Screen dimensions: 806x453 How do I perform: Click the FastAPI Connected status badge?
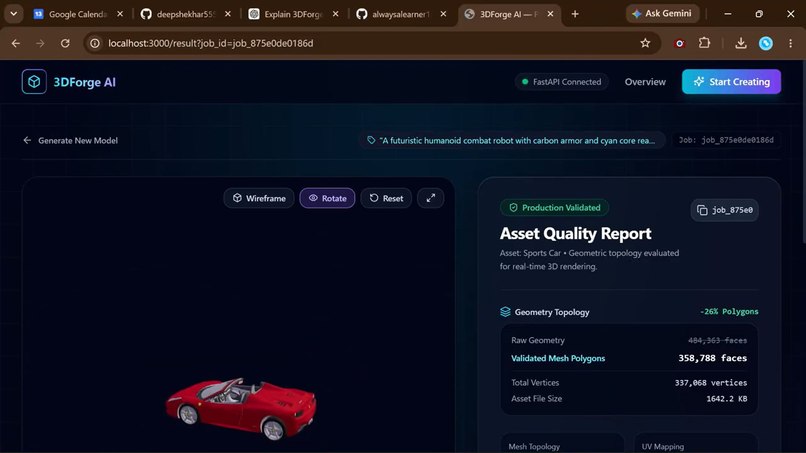coord(561,82)
